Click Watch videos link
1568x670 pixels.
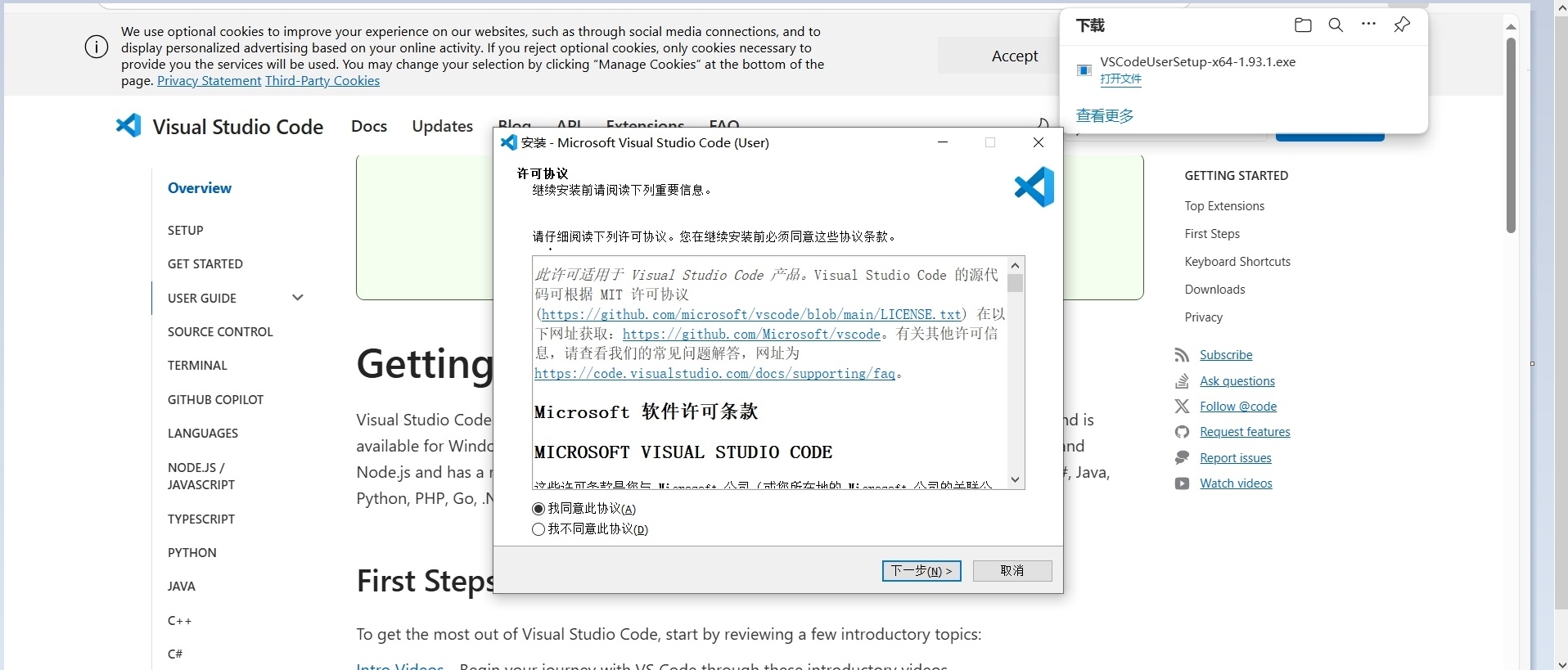1236,483
